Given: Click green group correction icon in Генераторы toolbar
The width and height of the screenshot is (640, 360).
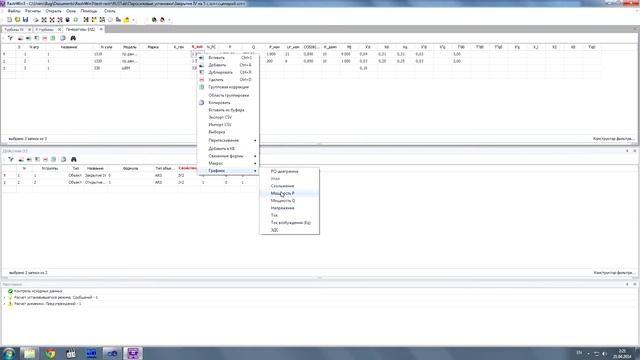Looking at the screenshot, I should (53, 38).
